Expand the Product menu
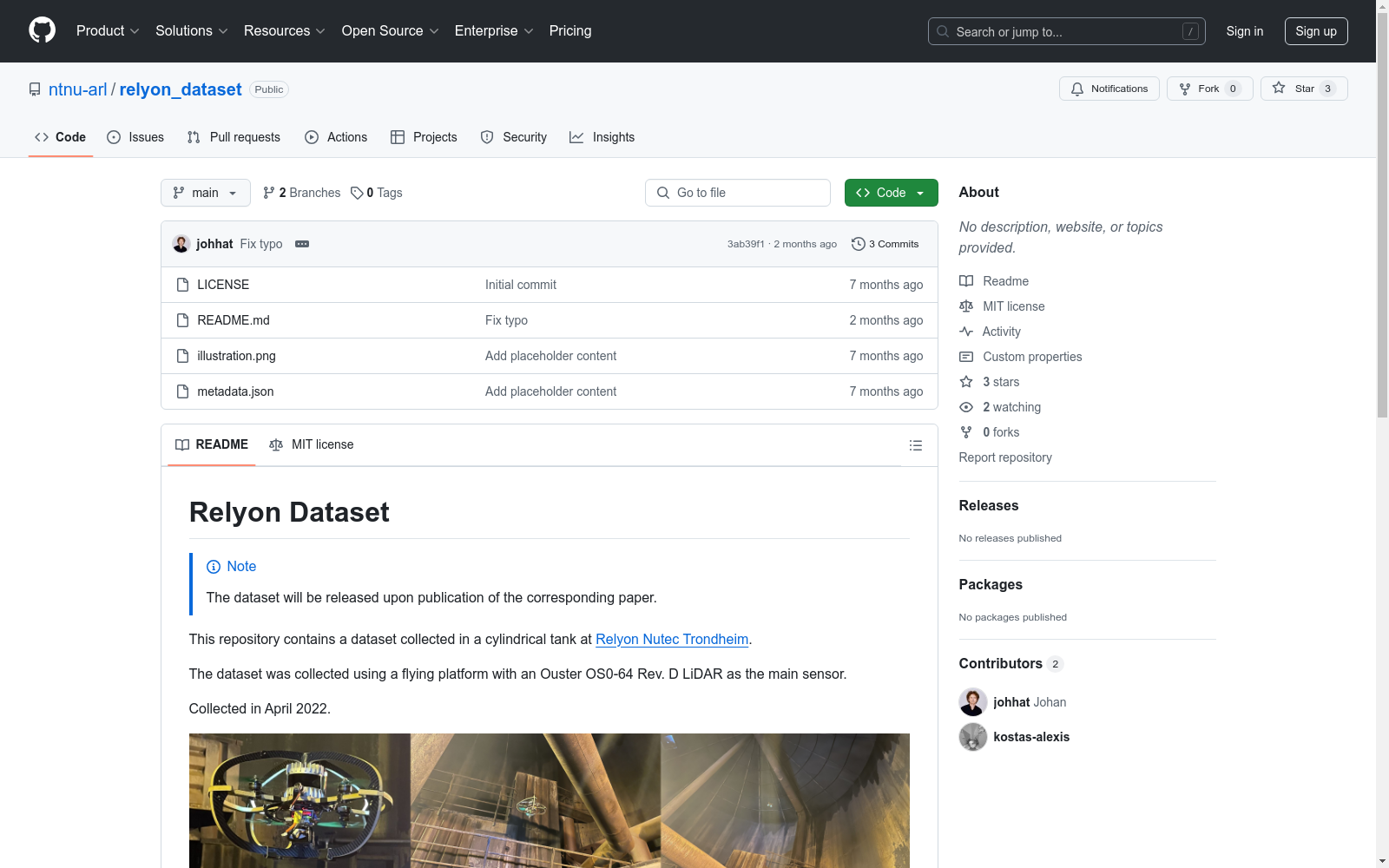This screenshot has width=1389, height=868. (x=108, y=31)
